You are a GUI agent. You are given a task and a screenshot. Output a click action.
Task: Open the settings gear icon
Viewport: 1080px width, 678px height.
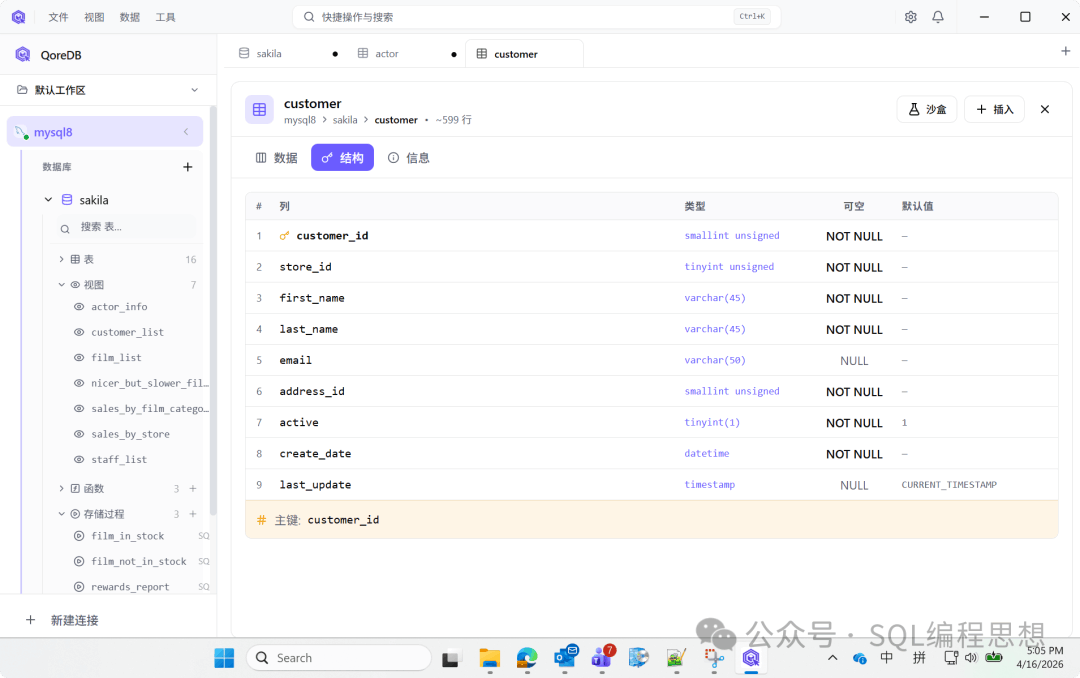(910, 17)
